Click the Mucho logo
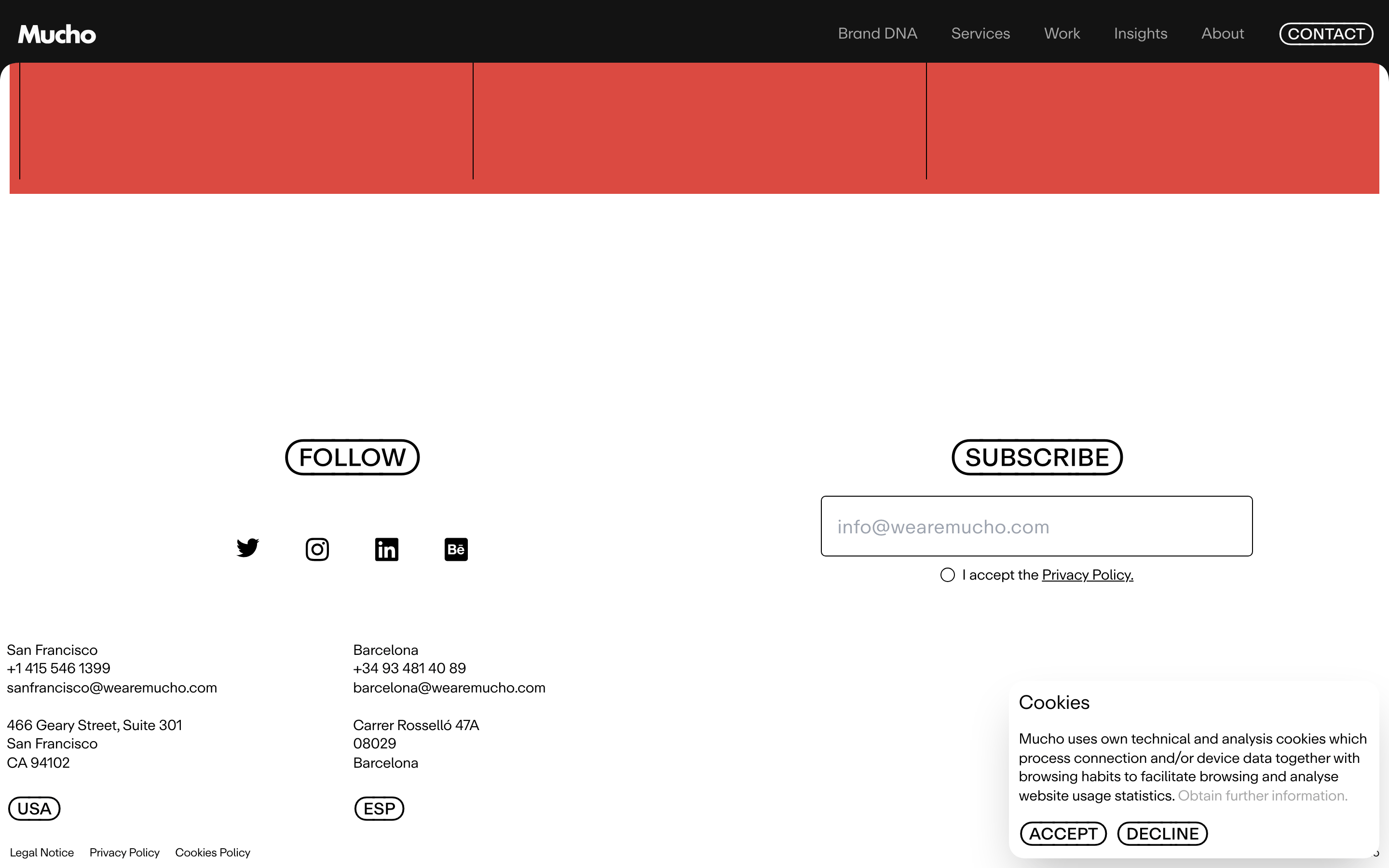This screenshot has width=1389, height=868. [x=57, y=34]
